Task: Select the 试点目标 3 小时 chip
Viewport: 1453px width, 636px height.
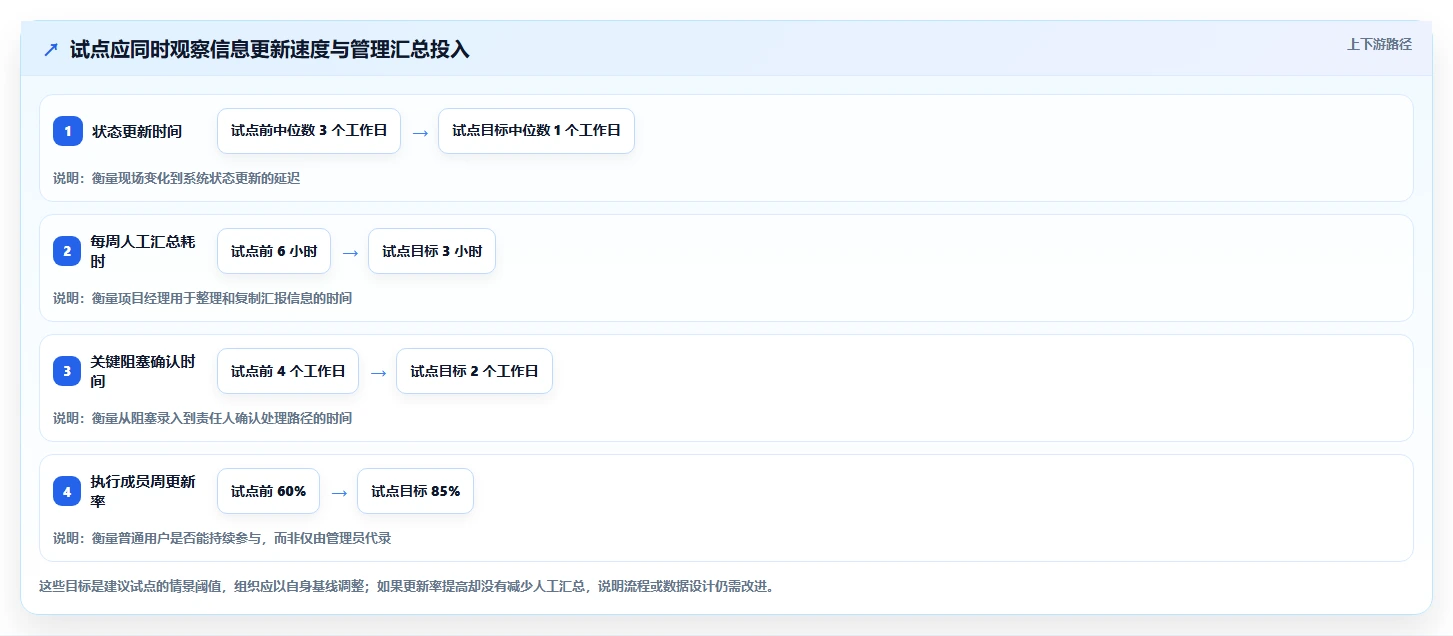Action: tap(432, 251)
